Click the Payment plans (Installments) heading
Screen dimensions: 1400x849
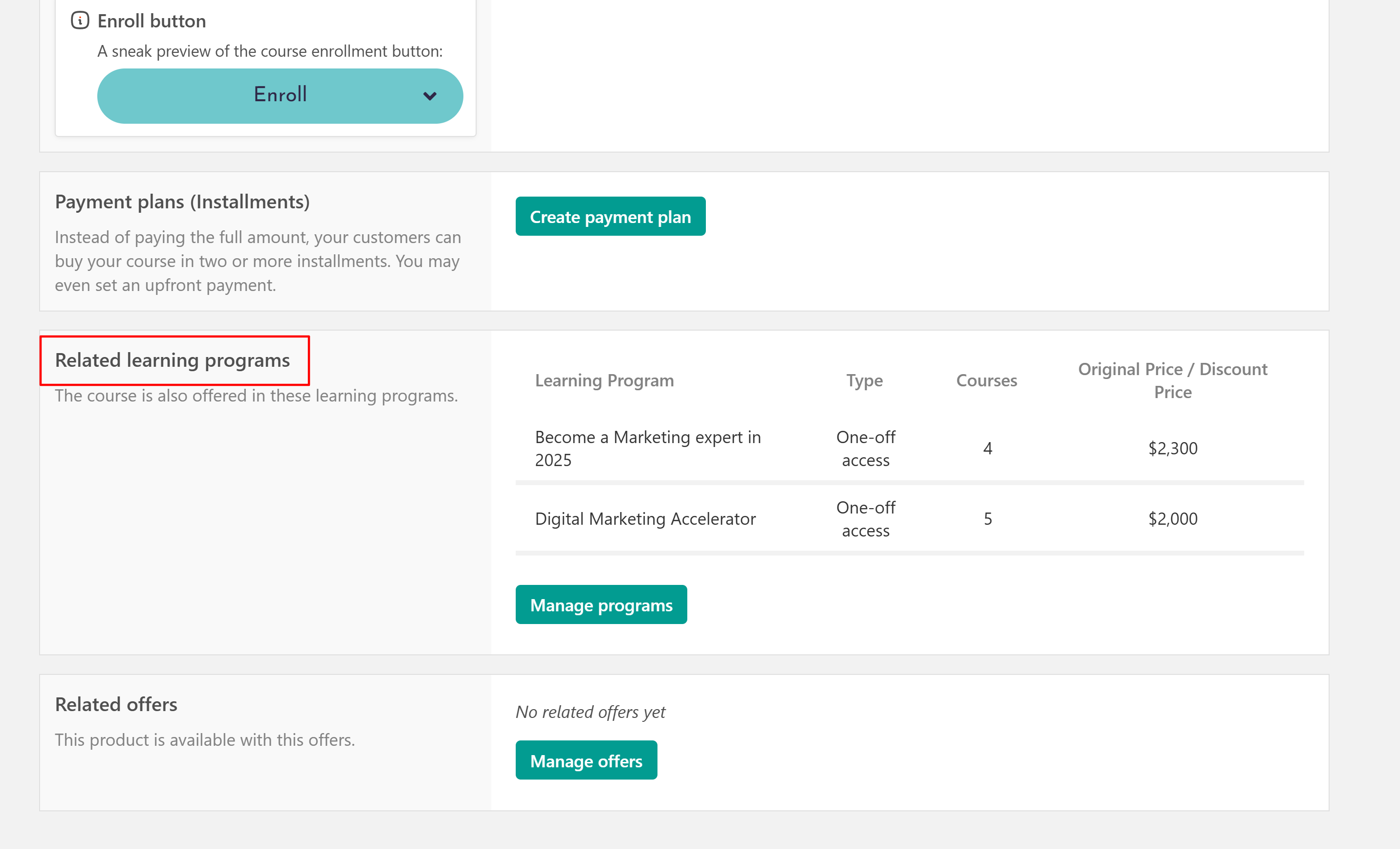182,202
